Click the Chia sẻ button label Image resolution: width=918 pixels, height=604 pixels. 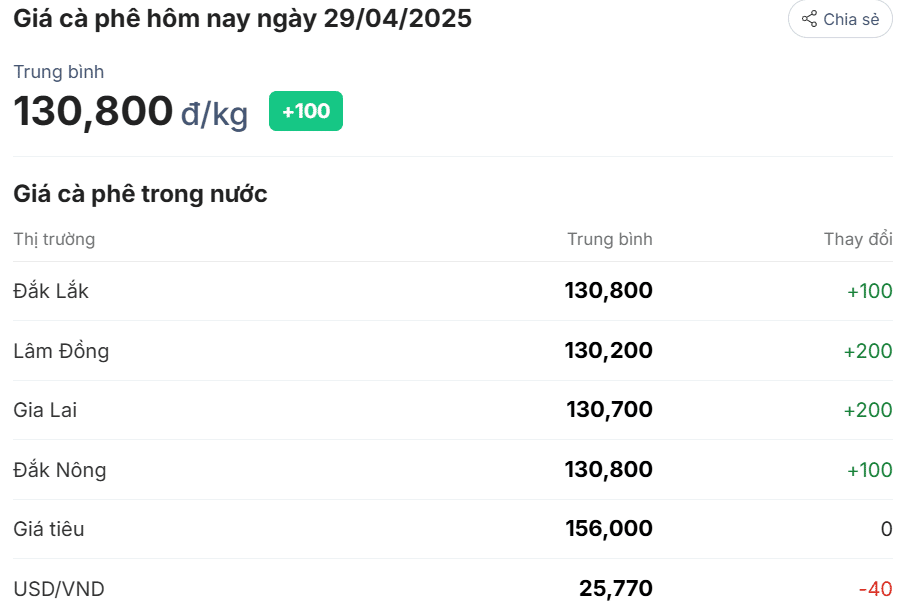coord(851,19)
